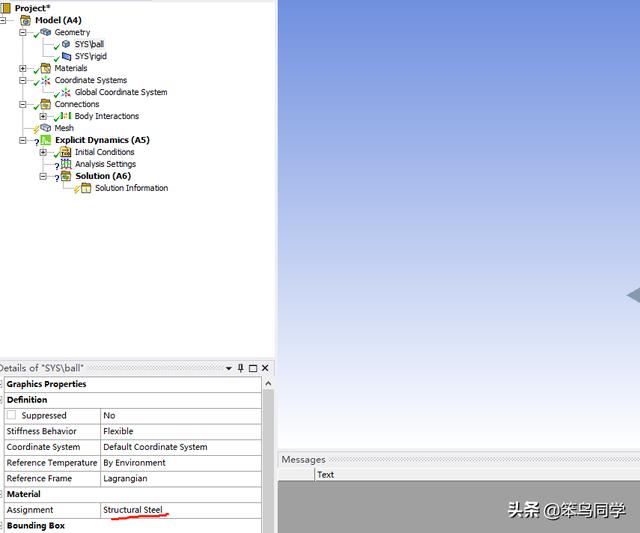The width and height of the screenshot is (640, 533).
Task: Collapse the Explicit Dynamics (A5) node
Action: point(23,140)
